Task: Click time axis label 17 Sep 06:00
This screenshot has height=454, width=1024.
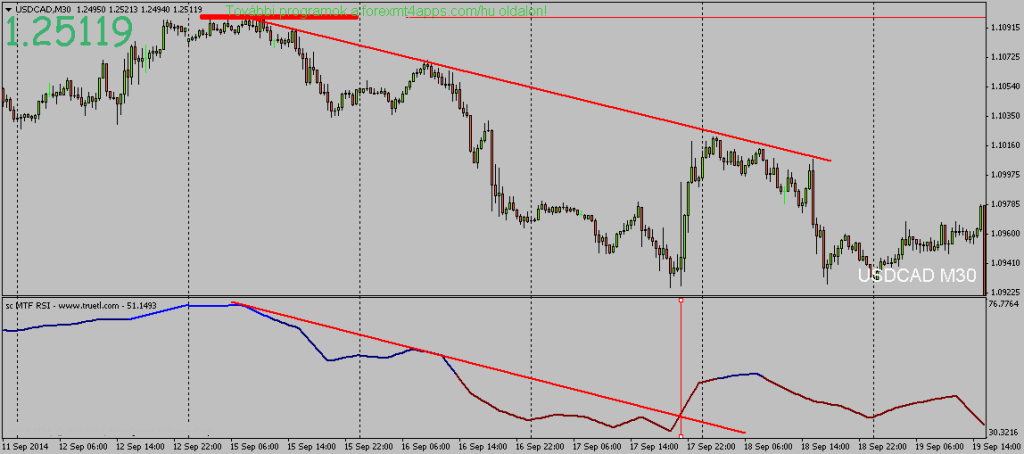Action: point(600,447)
